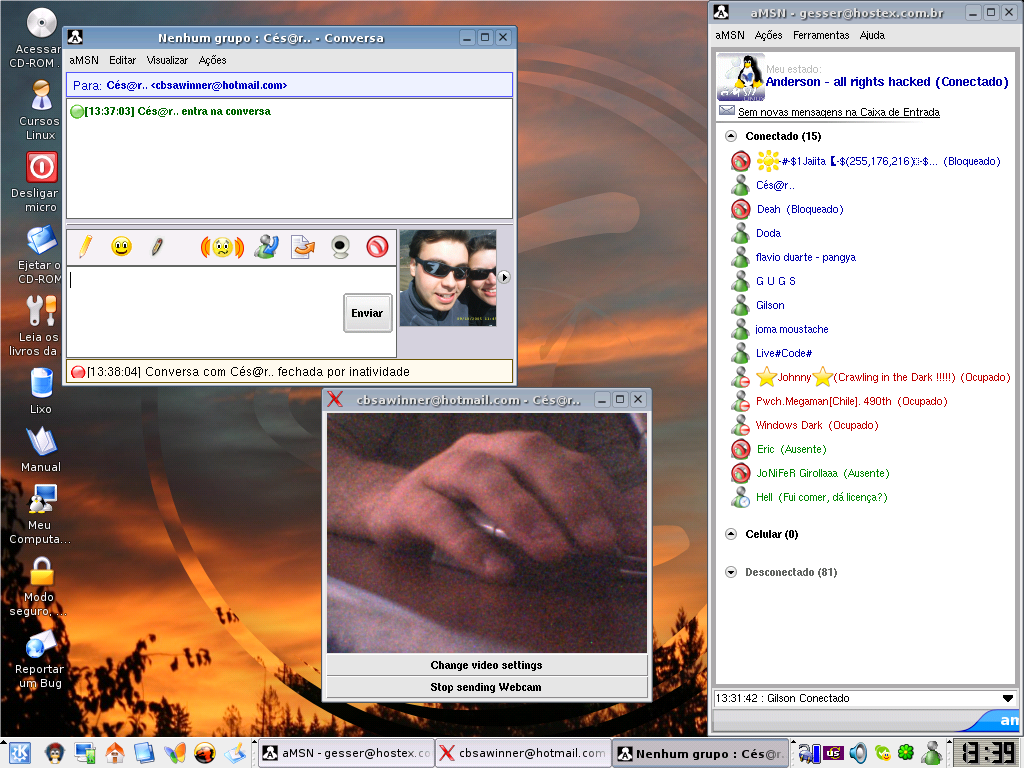
Task: Collapse the Conectado (15) group
Action: [x=731, y=136]
